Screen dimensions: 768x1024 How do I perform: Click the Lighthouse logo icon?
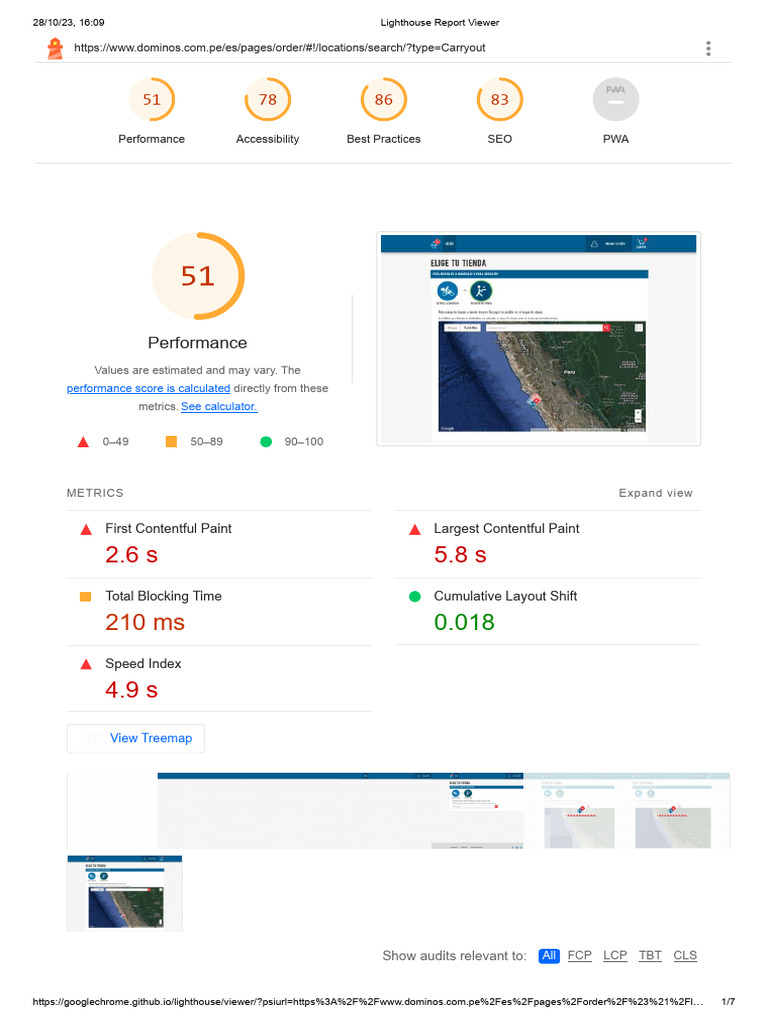[54, 48]
